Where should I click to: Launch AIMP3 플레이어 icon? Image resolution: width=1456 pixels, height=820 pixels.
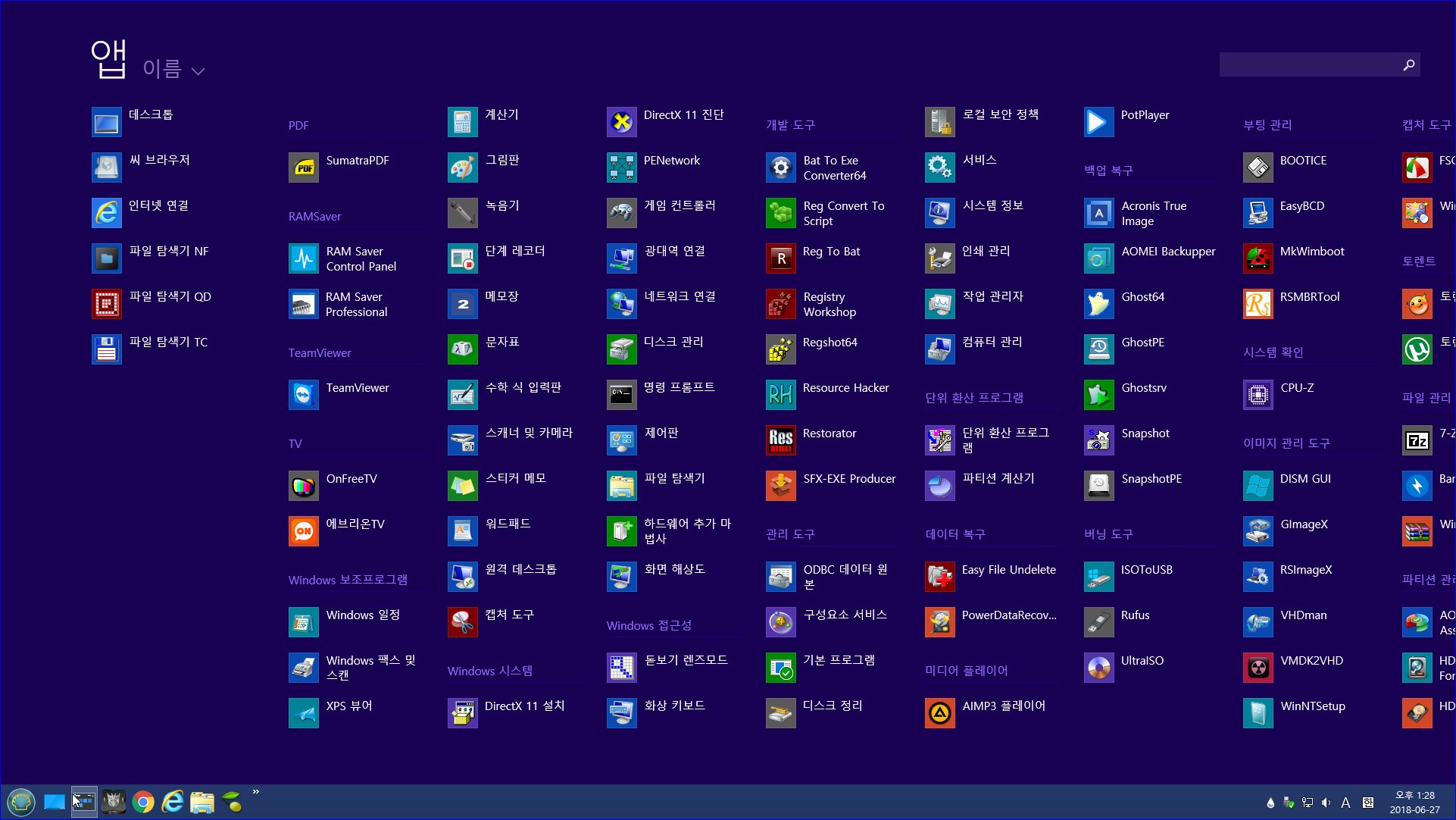940,713
